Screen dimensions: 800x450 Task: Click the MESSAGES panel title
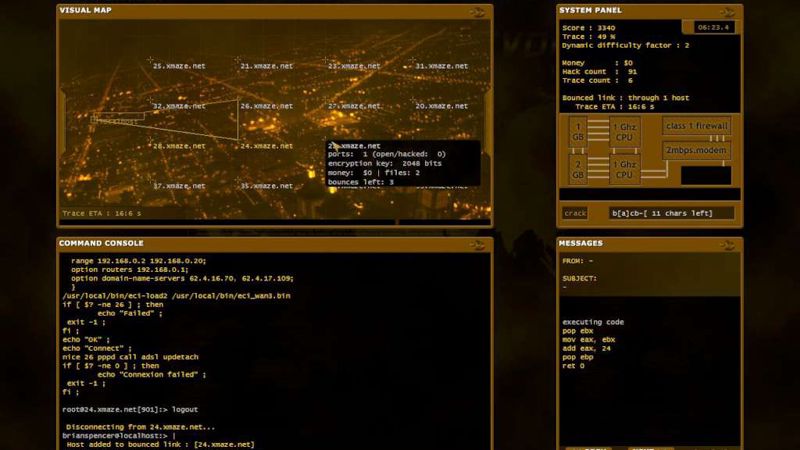[581, 243]
